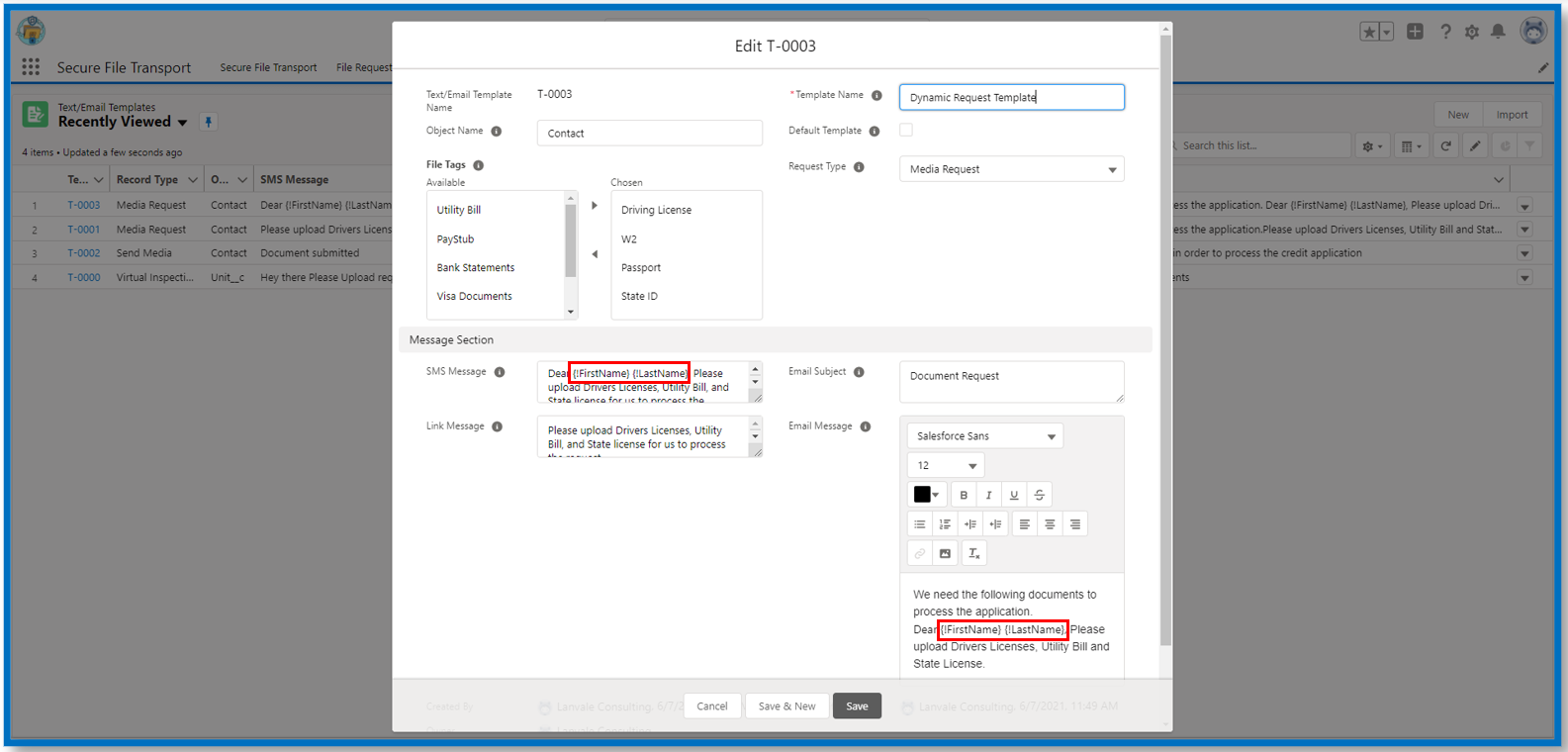Select Utility Bill in Available tags
The width and height of the screenshot is (1568, 752).
coord(459,210)
